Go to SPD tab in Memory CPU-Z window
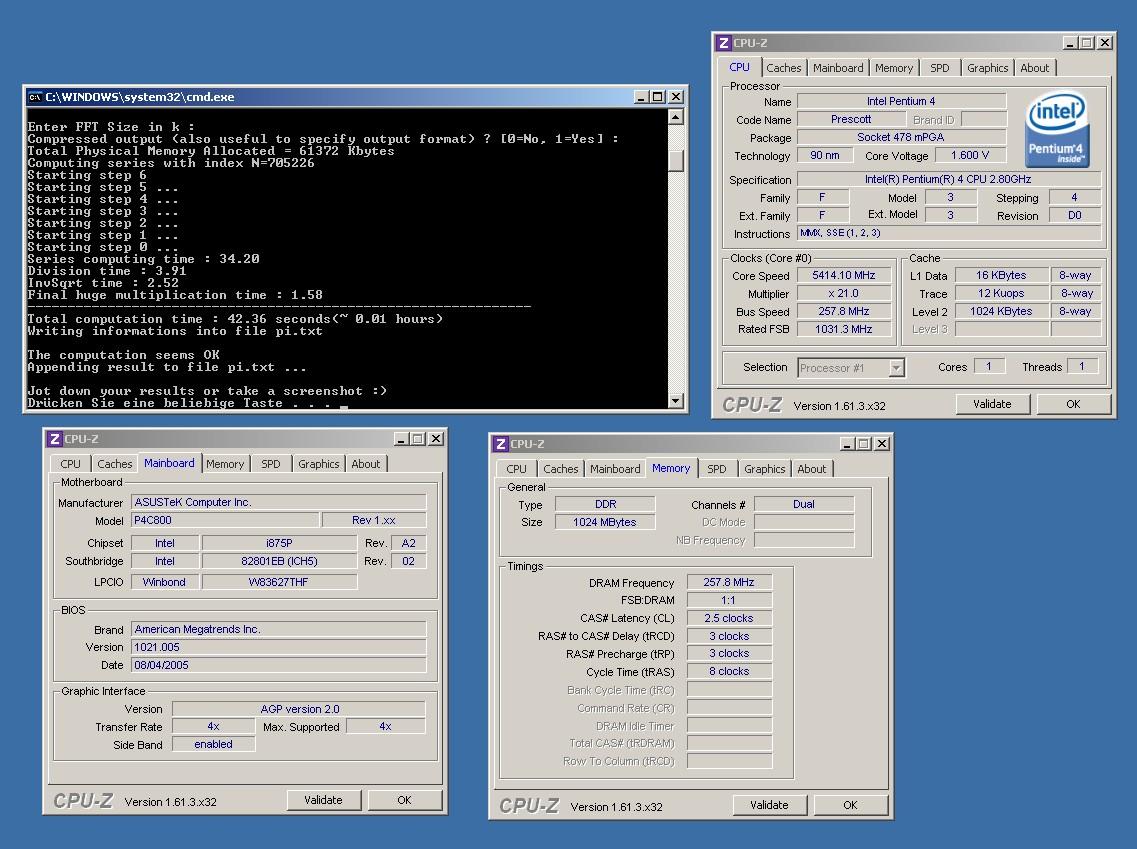Screen dimensions: 1137x849 point(716,469)
